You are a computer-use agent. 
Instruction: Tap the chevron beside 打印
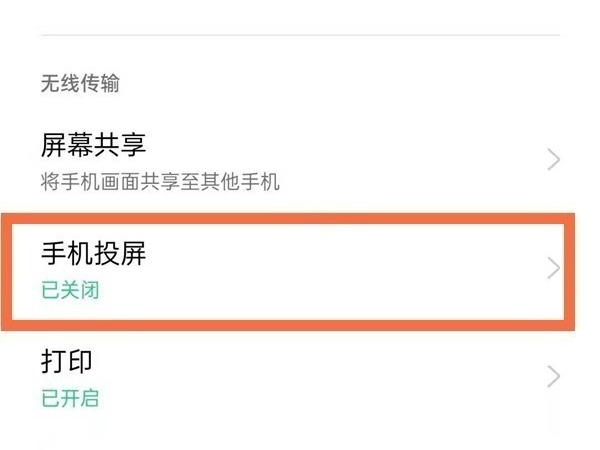pyautogui.click(x=555, y=376)
